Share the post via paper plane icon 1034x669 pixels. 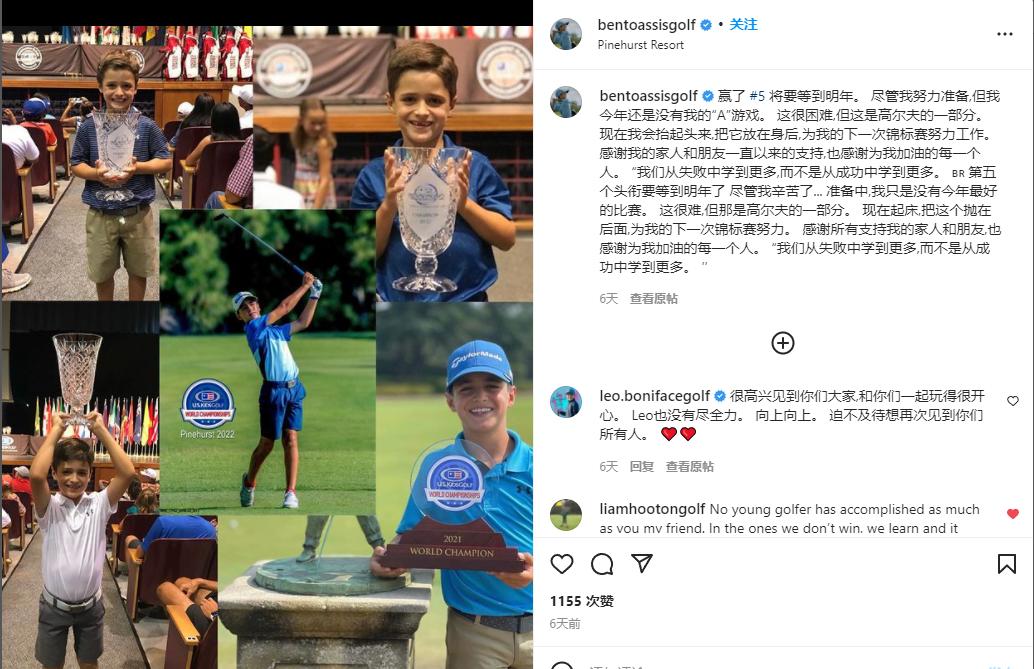[642, 563]
